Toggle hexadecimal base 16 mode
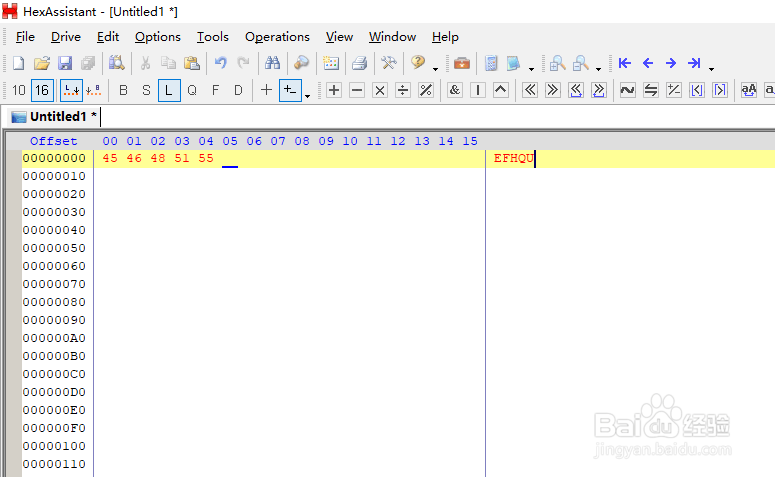The height and width of the screenshot is (477, 775). point(42,90)
